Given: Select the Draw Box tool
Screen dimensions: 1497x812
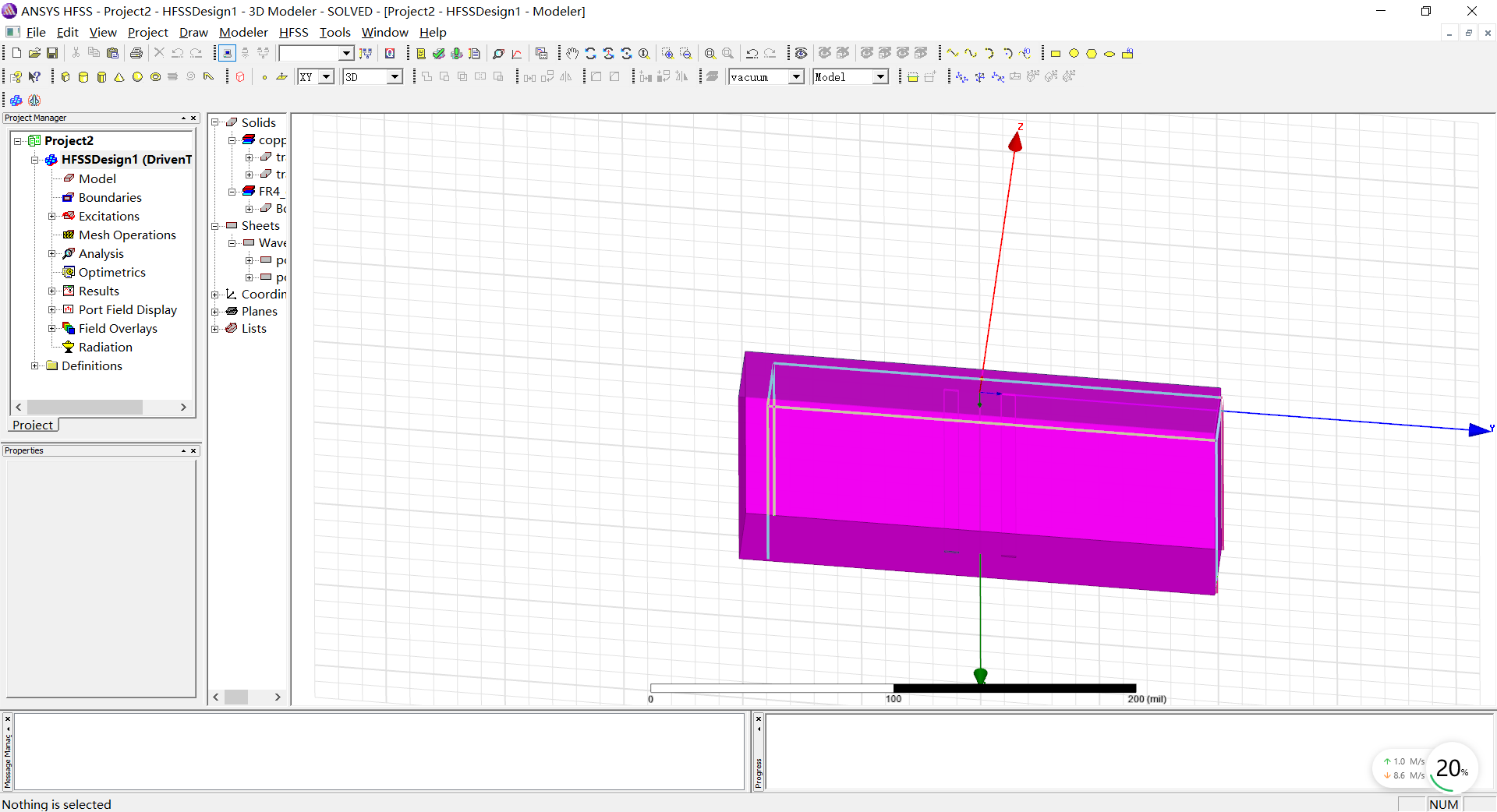Looking at the screenshot, I should tap(65, 76).
